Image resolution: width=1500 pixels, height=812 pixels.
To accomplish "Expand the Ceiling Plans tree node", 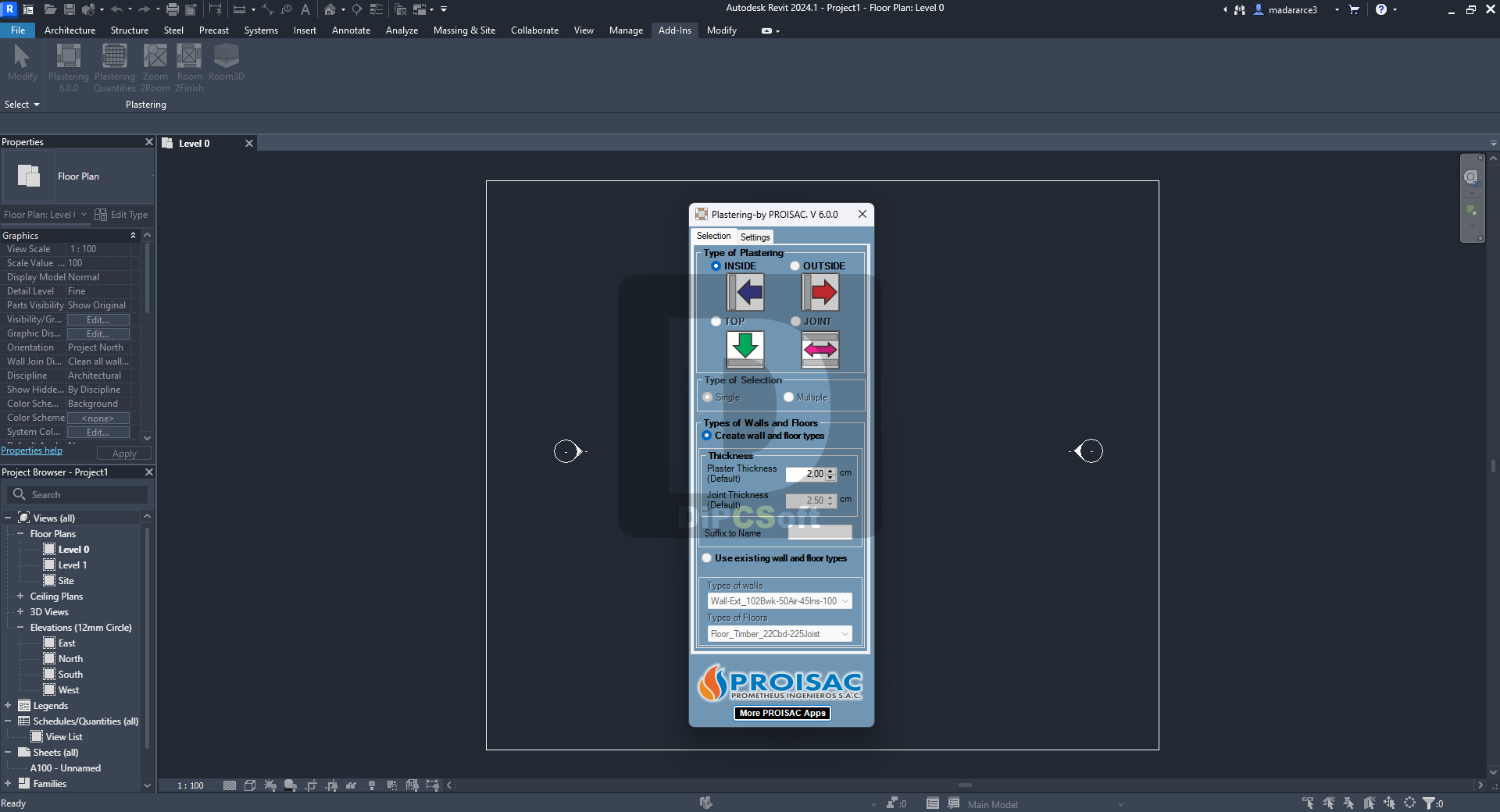I will [x=20, y=596].
